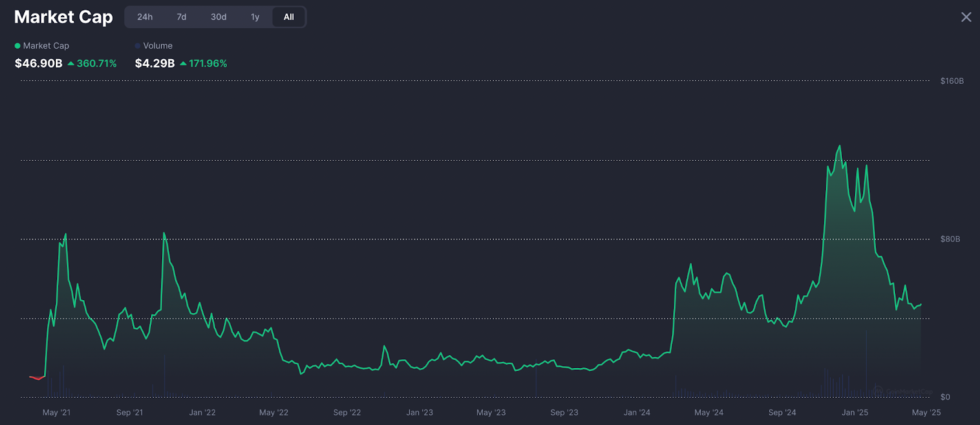Click the red segment at chart start
The image size is (980, 425).
pyautogui.click(x=37, y=378)
